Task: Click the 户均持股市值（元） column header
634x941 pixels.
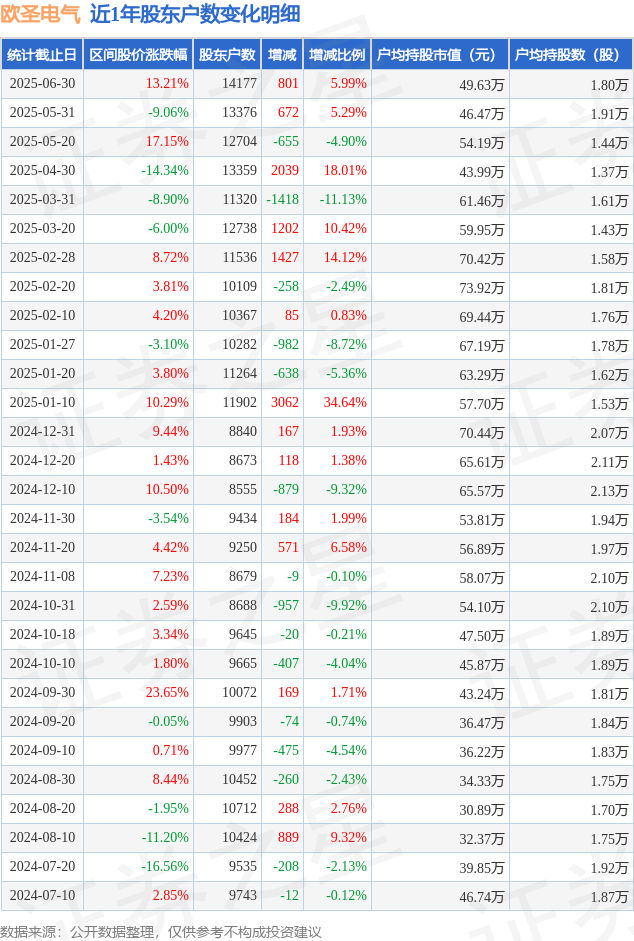Action: [440, 55]
